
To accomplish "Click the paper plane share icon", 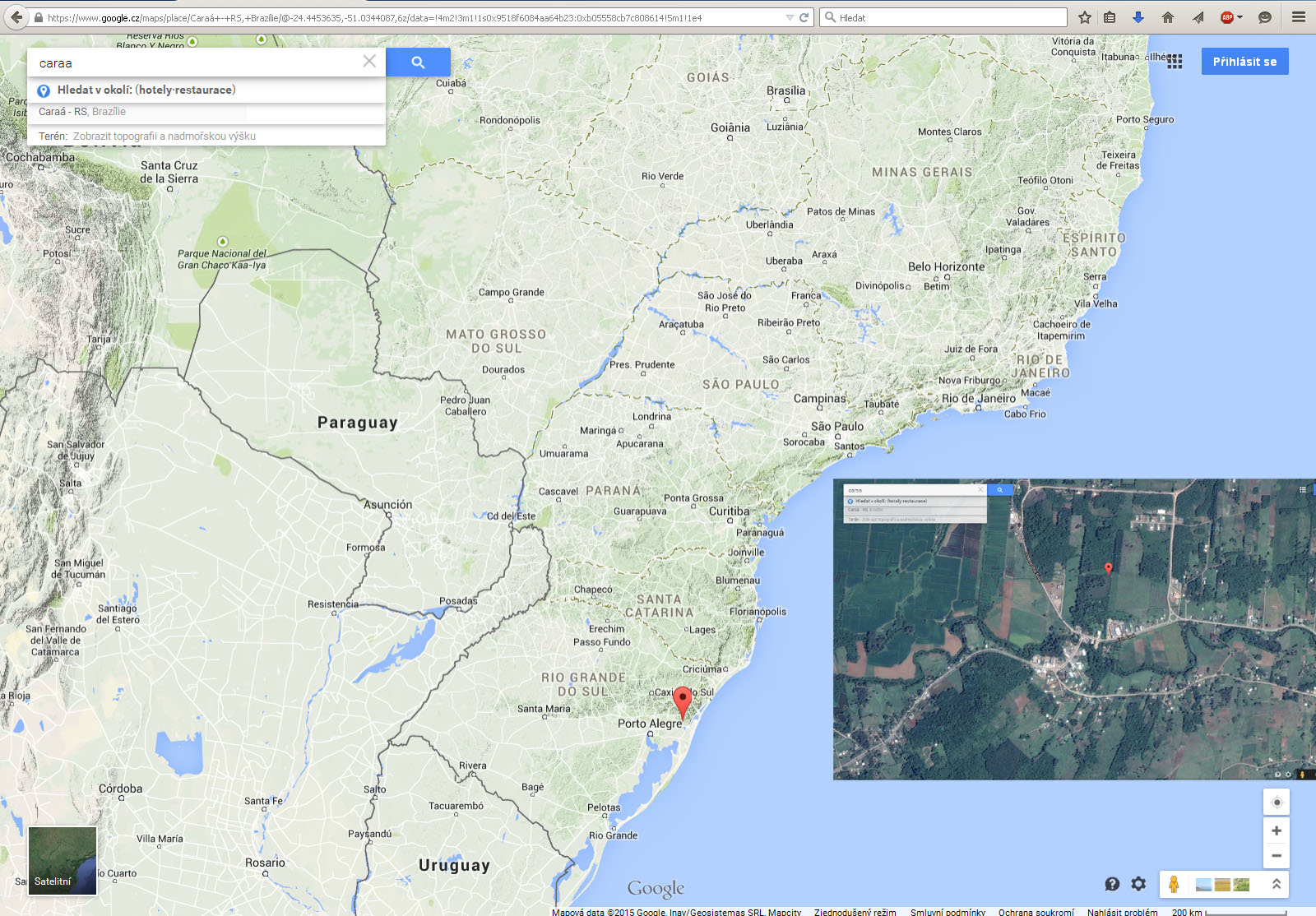I will tap(1198, 17).
